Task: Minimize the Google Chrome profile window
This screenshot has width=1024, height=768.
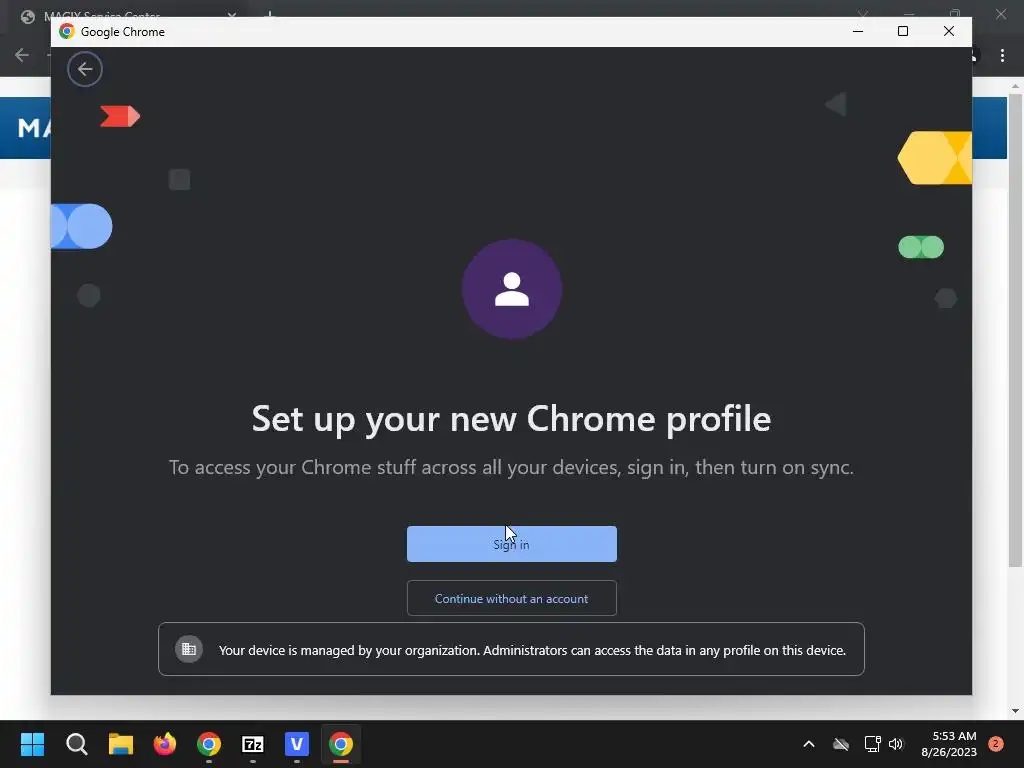Action: coord(858,31)
